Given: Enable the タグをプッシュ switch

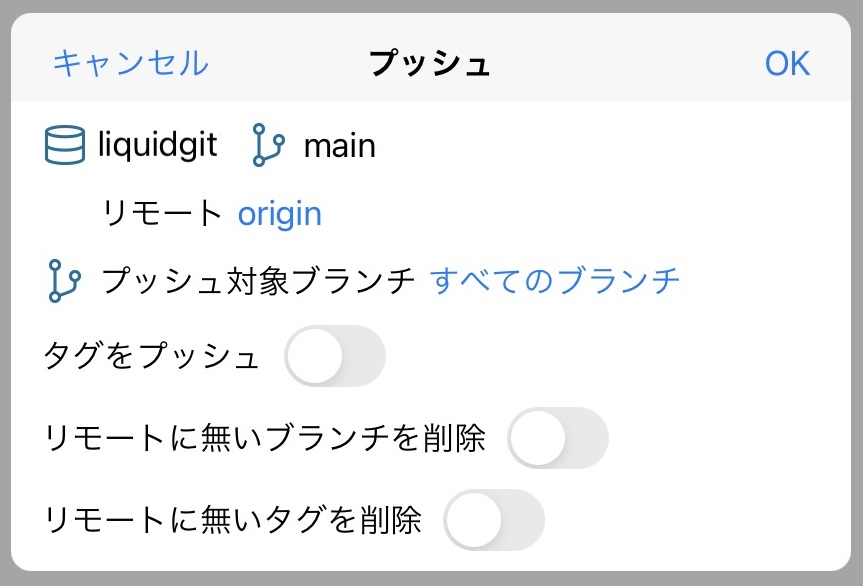Looking at the screenshot, I should pyautogui.click(x=336, y=355).
